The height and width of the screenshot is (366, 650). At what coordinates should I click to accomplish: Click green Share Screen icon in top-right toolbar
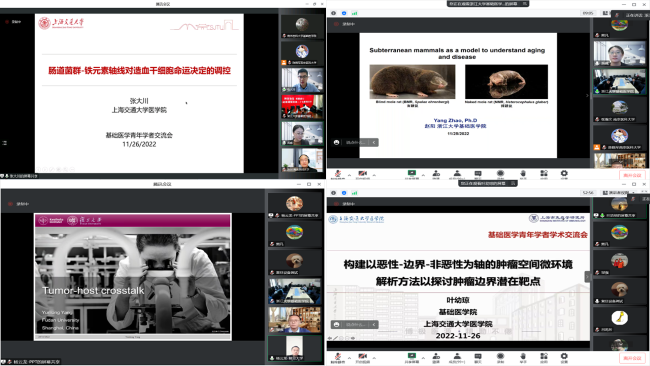[x=412, y=174]
